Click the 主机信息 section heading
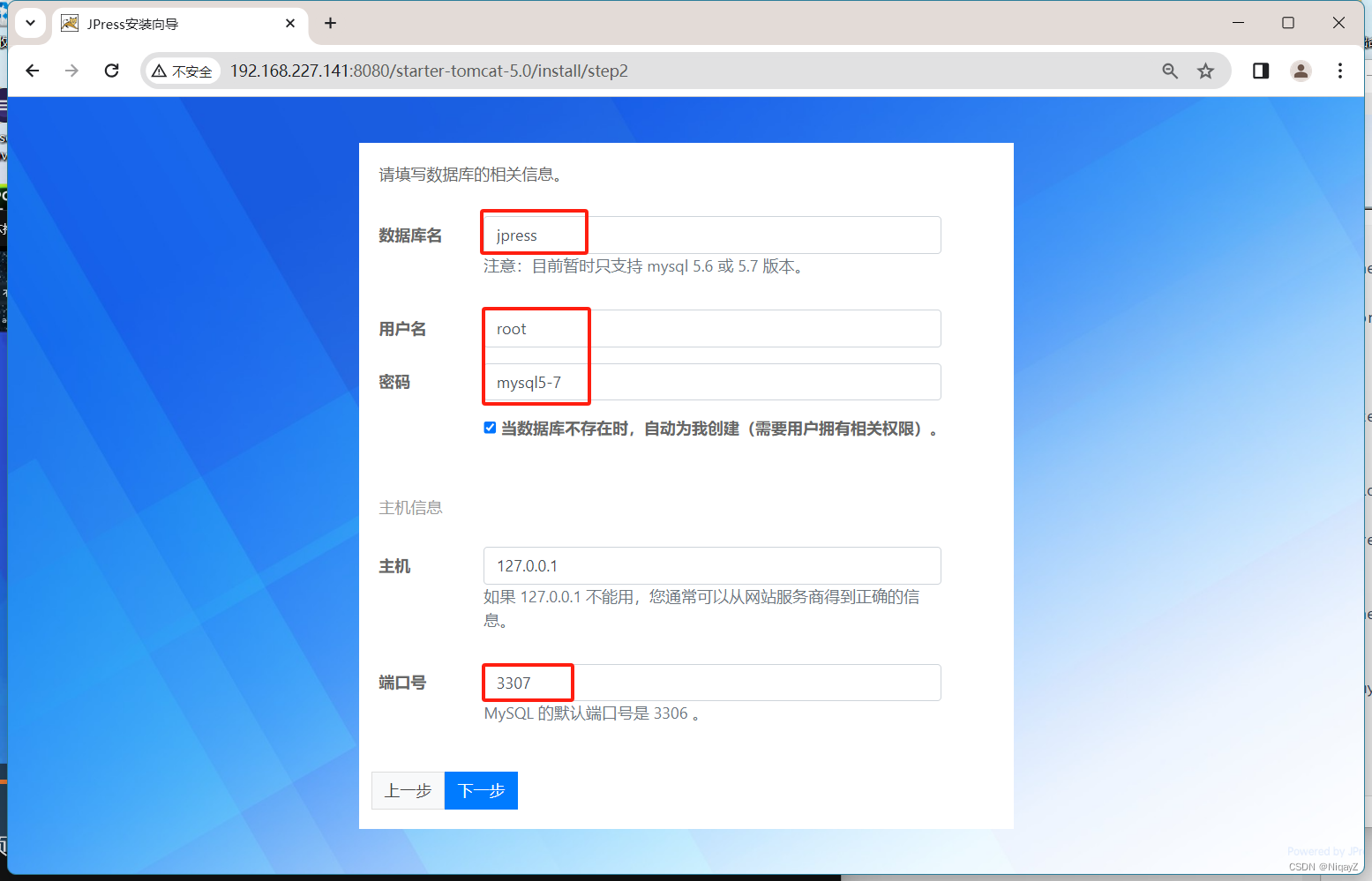Image resolution: width=1372 pixels, height=881 pixels. pos(410,507)
